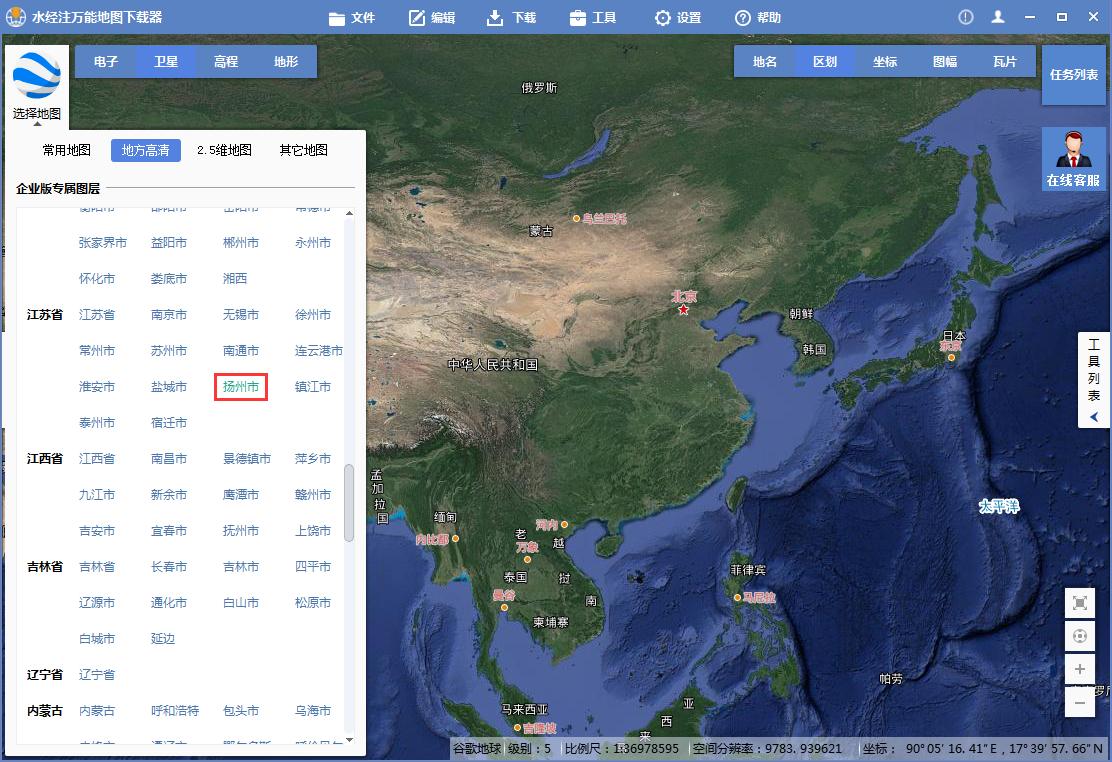Toggle the 地名 place-name overlay
Screen dimensions: 1112x762
765,61
